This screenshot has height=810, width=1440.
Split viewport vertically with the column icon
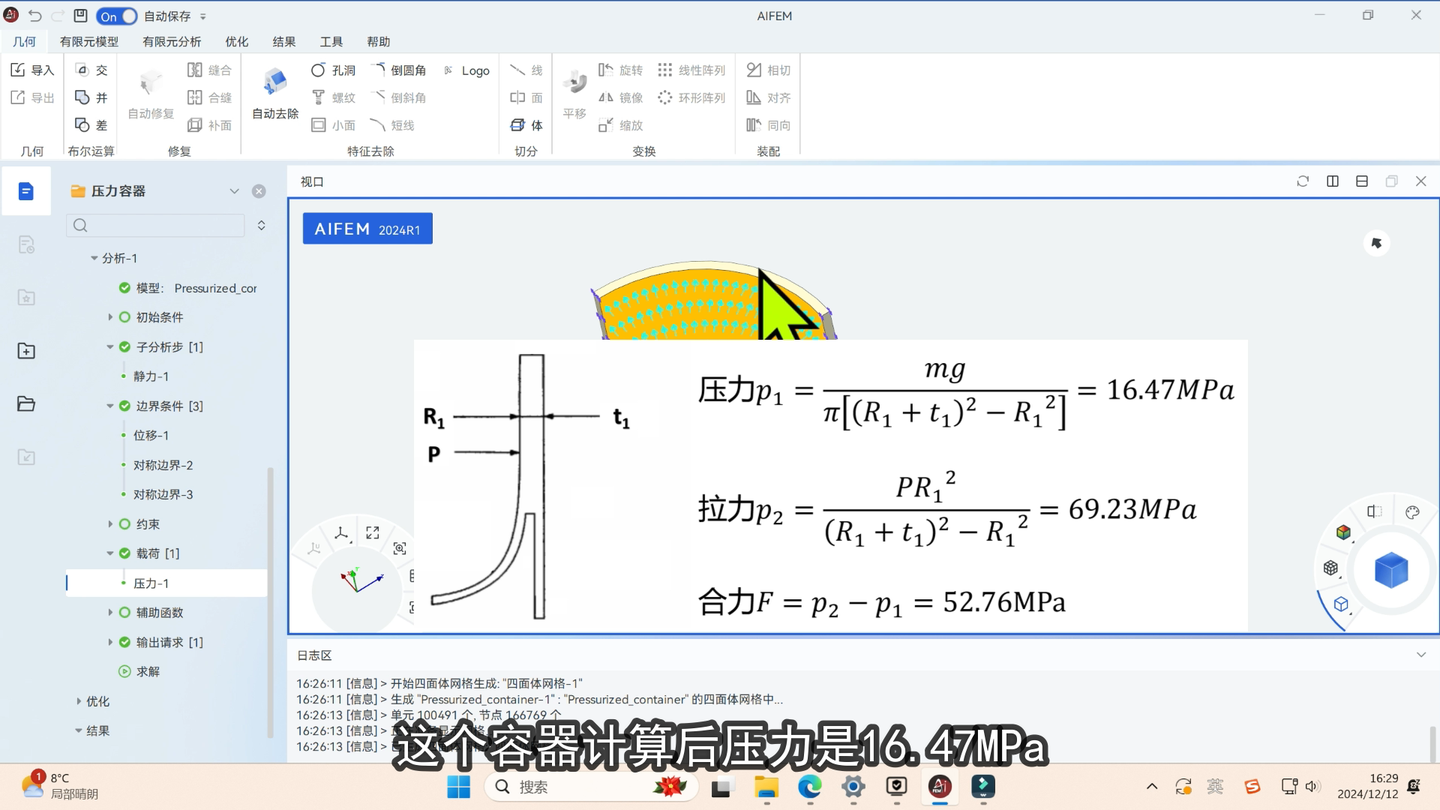coord(1333,181)
